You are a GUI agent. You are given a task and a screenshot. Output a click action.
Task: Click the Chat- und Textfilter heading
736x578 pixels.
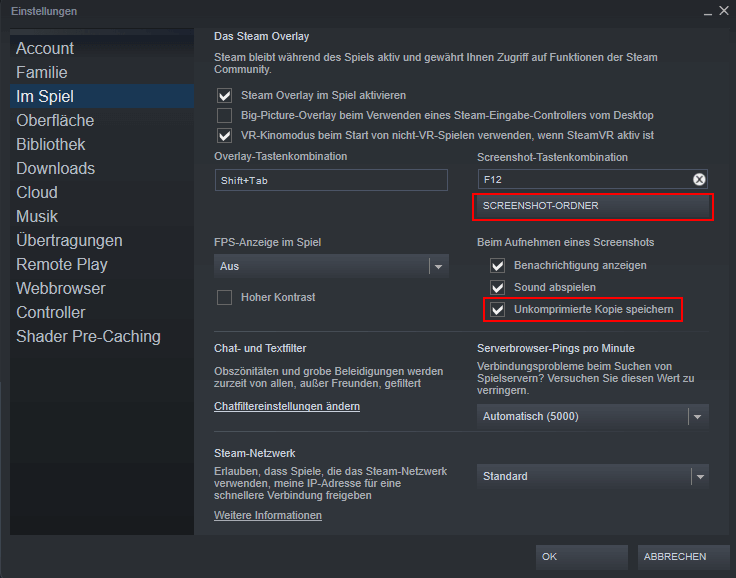260,348
